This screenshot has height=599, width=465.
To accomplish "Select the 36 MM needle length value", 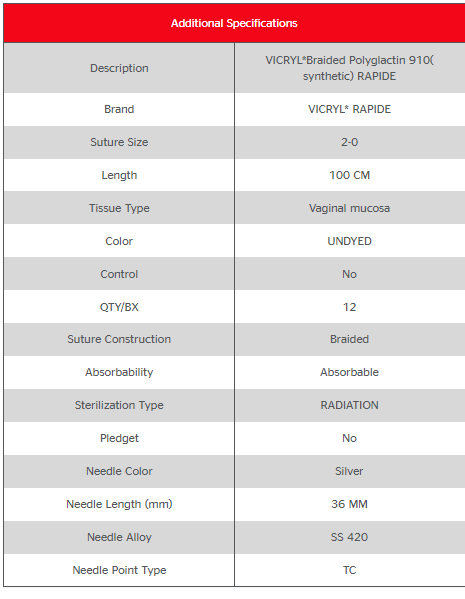I will coord(349,504).
